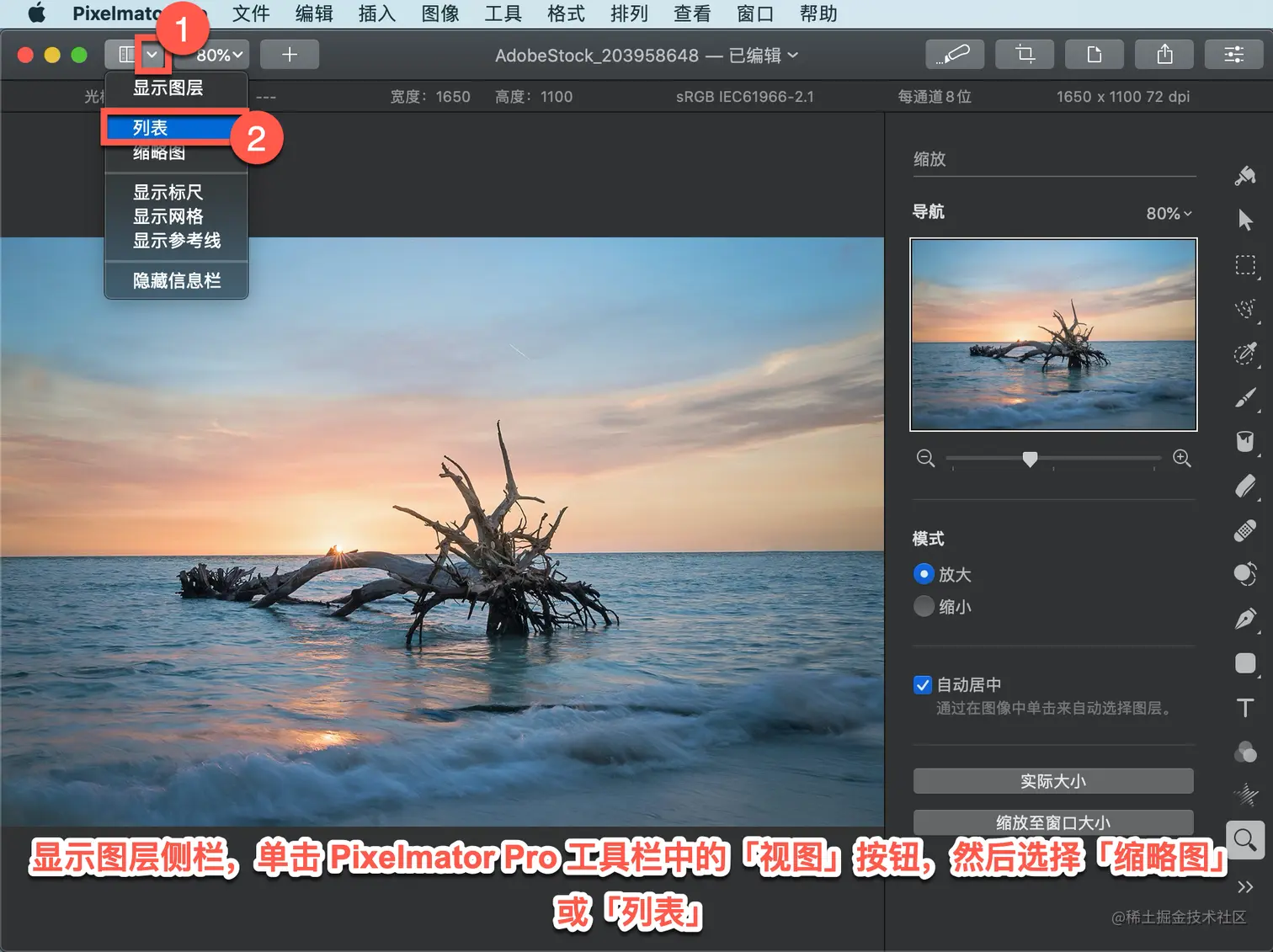Pick the Repair bandage tool
1273x952 pixels.
1245,531
